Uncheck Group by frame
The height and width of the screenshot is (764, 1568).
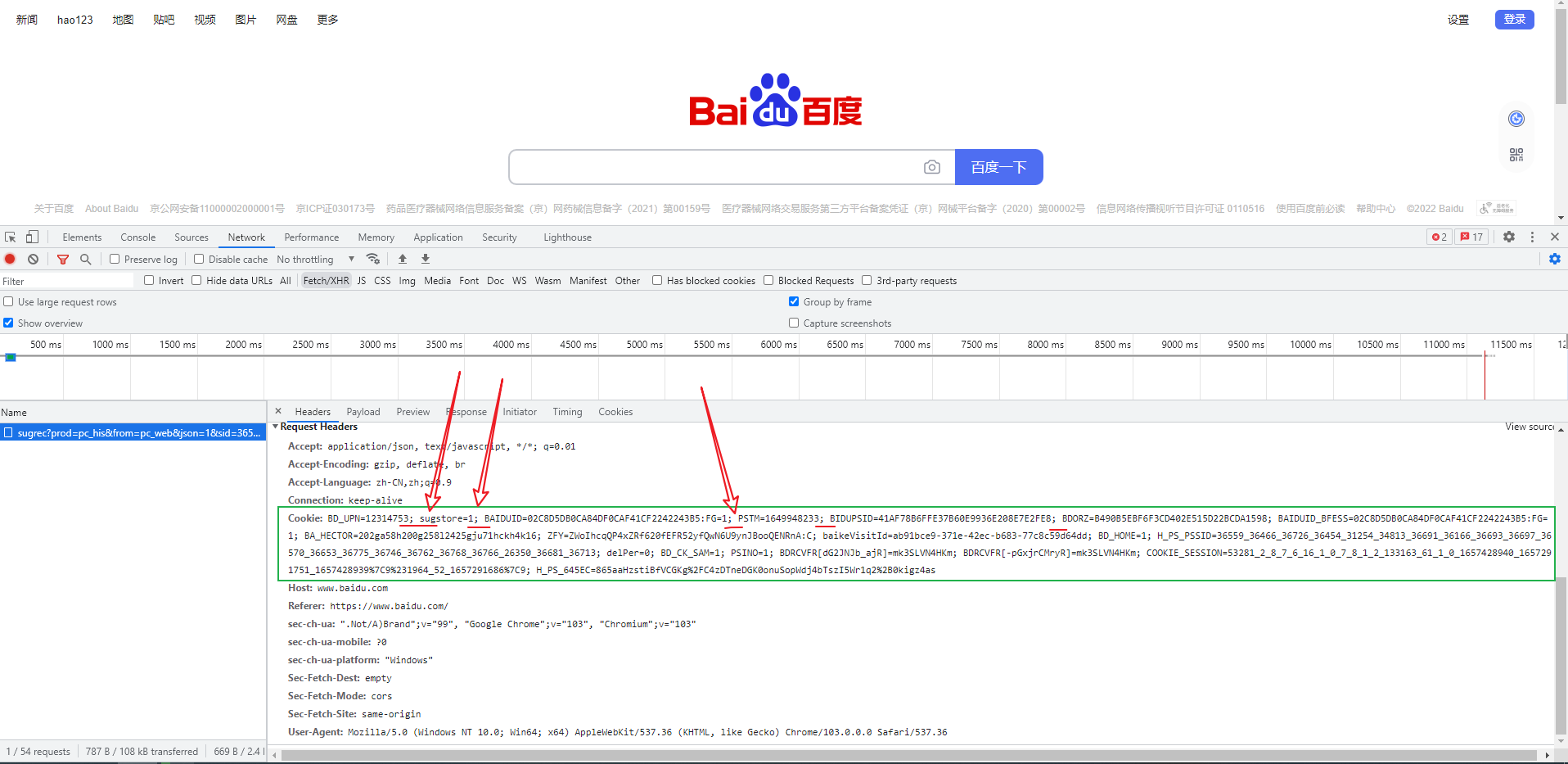click(794, 301)
